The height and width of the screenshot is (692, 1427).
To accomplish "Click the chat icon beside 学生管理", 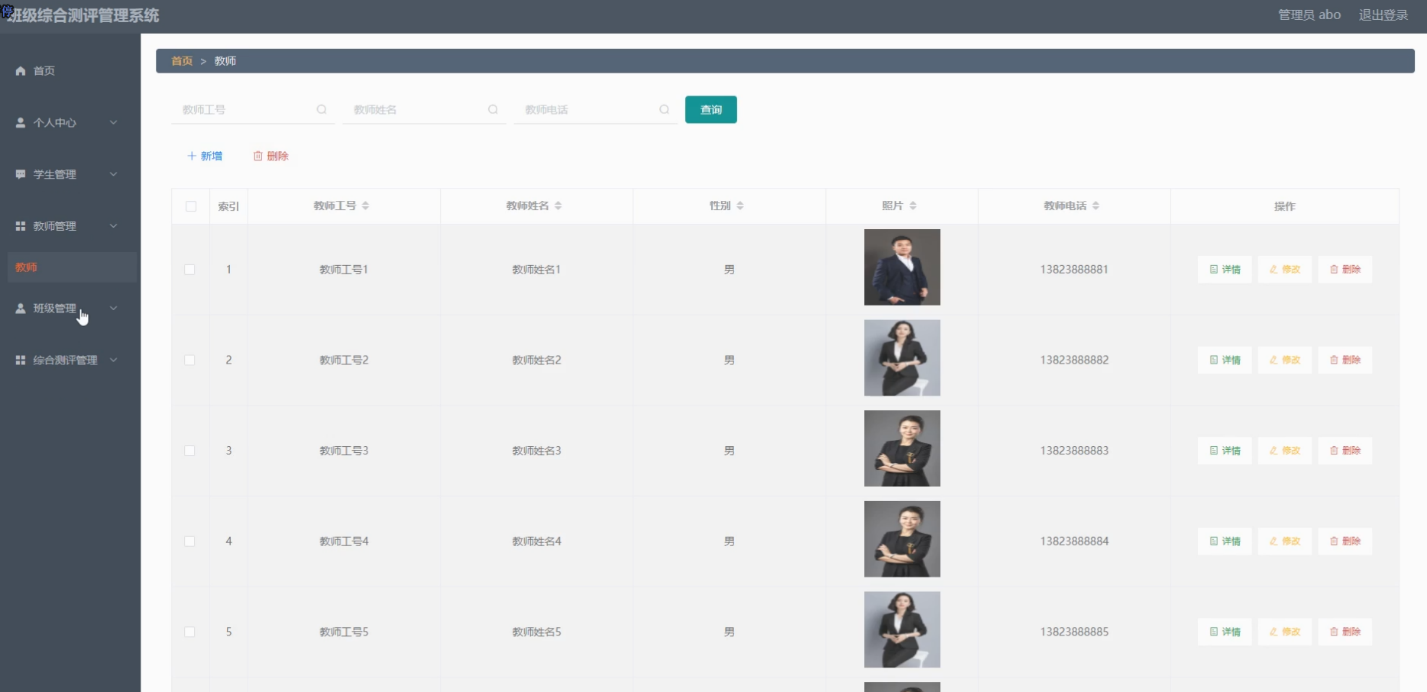I will (20, 175).
